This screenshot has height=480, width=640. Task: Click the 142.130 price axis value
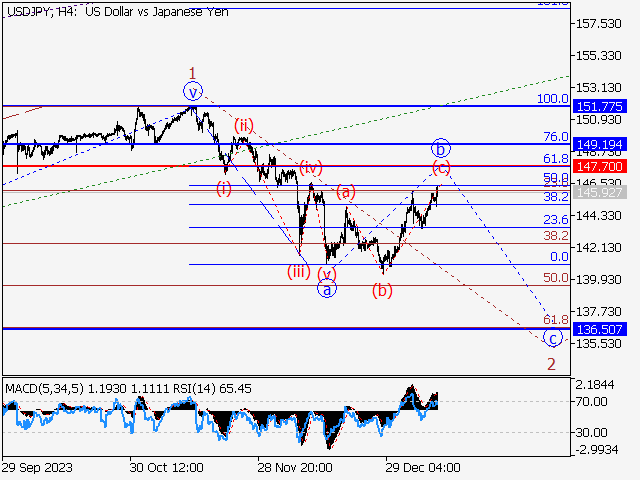(598, 248)
